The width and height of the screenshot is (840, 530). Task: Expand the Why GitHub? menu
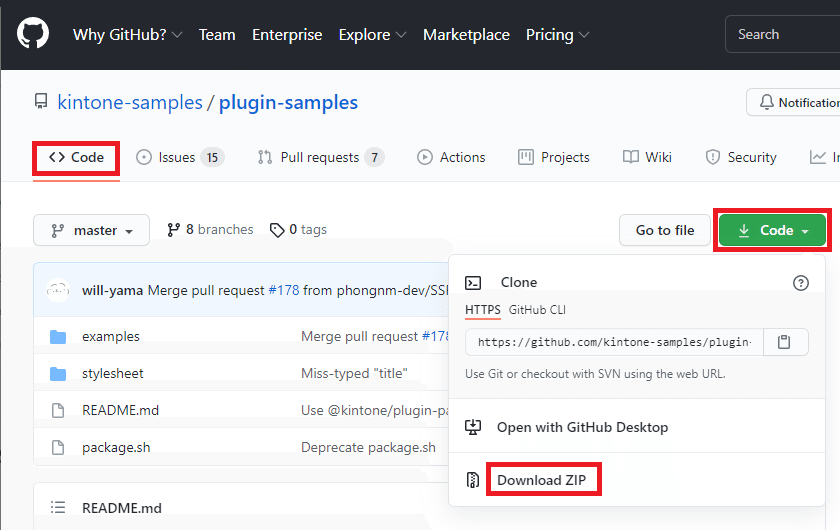127,34
